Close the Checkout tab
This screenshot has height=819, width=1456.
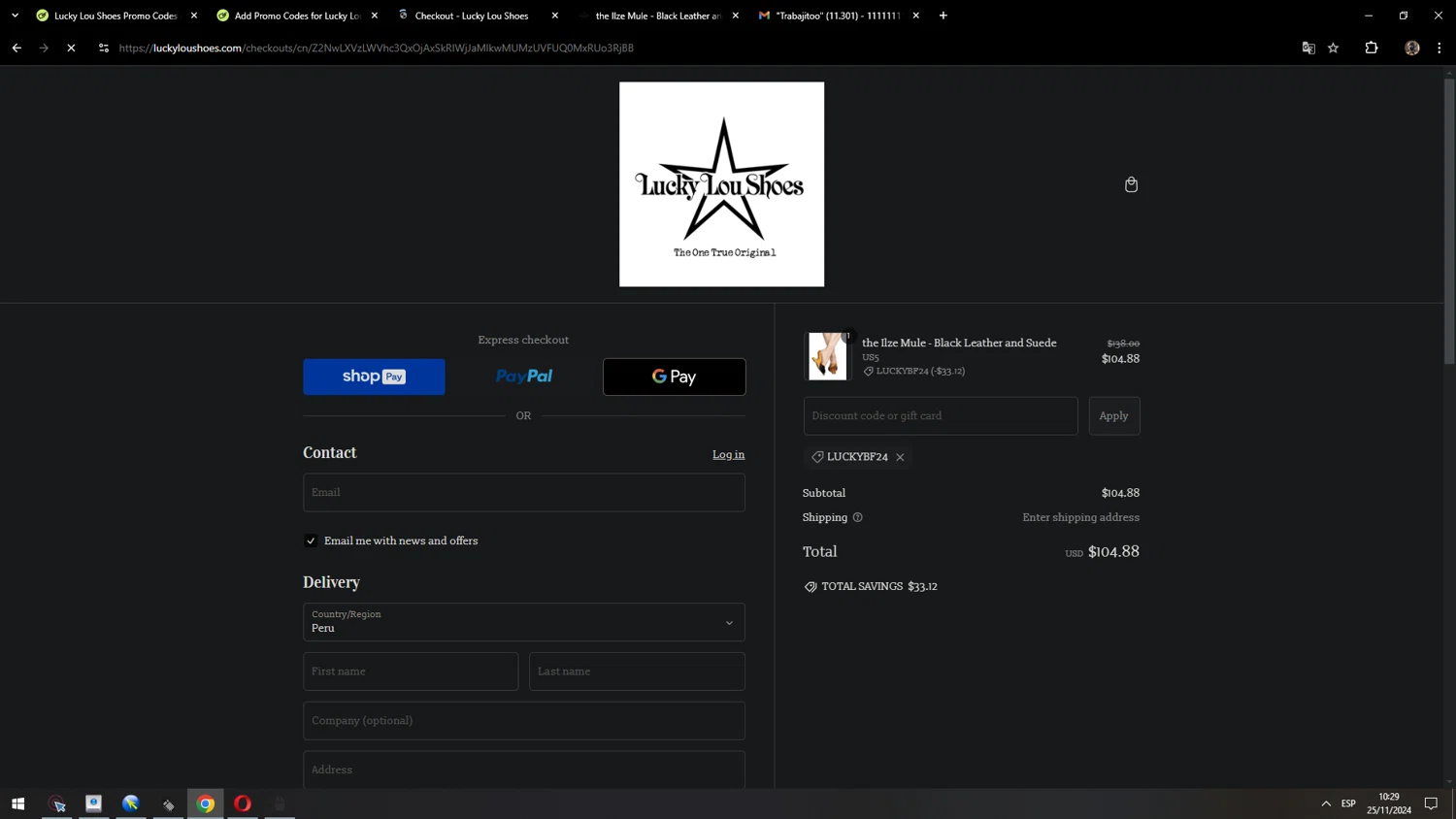click(x=555, y=16)
